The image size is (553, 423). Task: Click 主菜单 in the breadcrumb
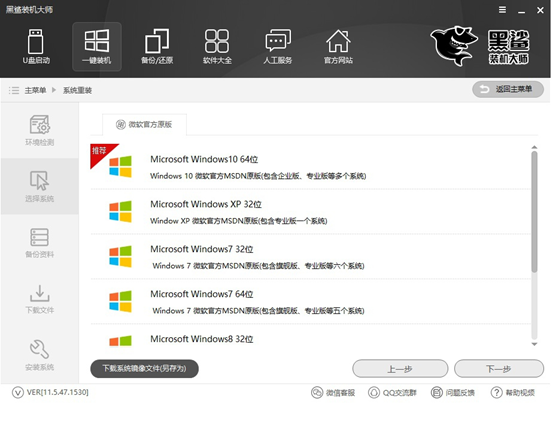pos(35,90)
